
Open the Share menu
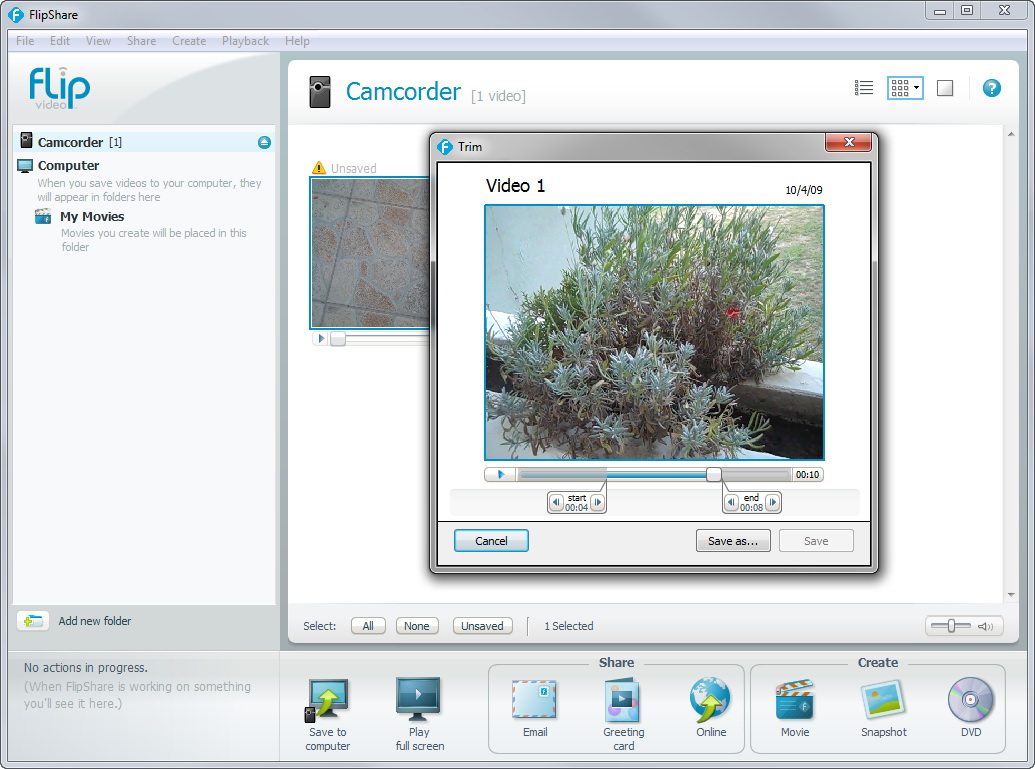pyautogui.click(x=141, y=41)
